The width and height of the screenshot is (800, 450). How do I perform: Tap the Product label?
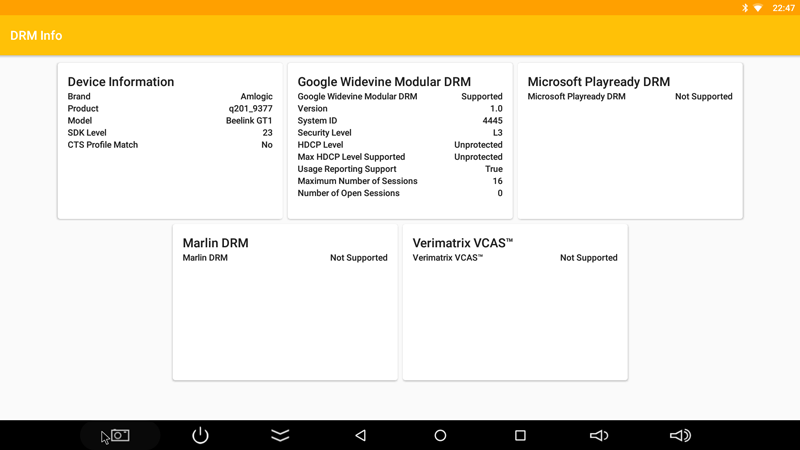coord(83,109)
